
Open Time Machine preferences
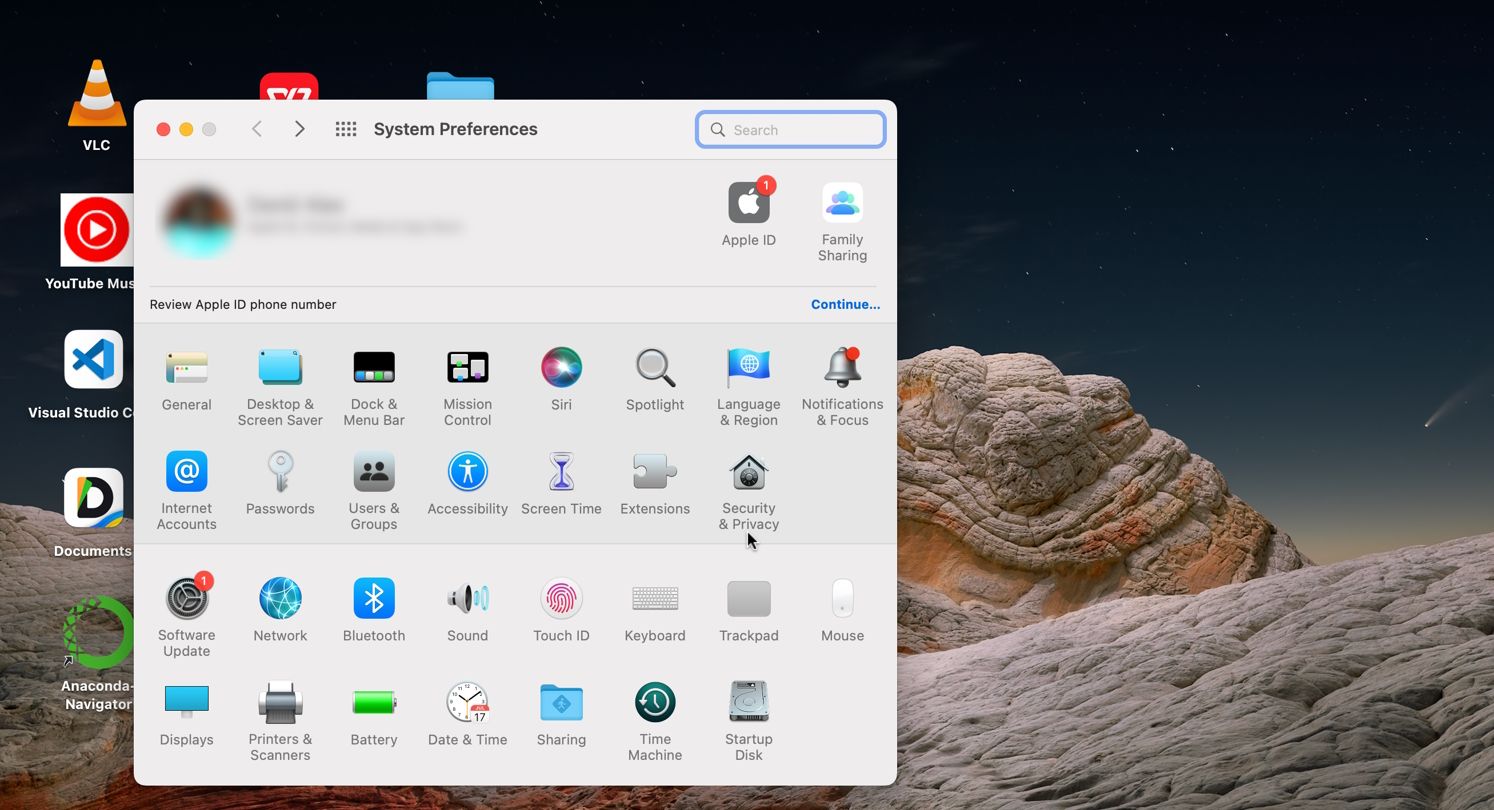click(655, 703)
